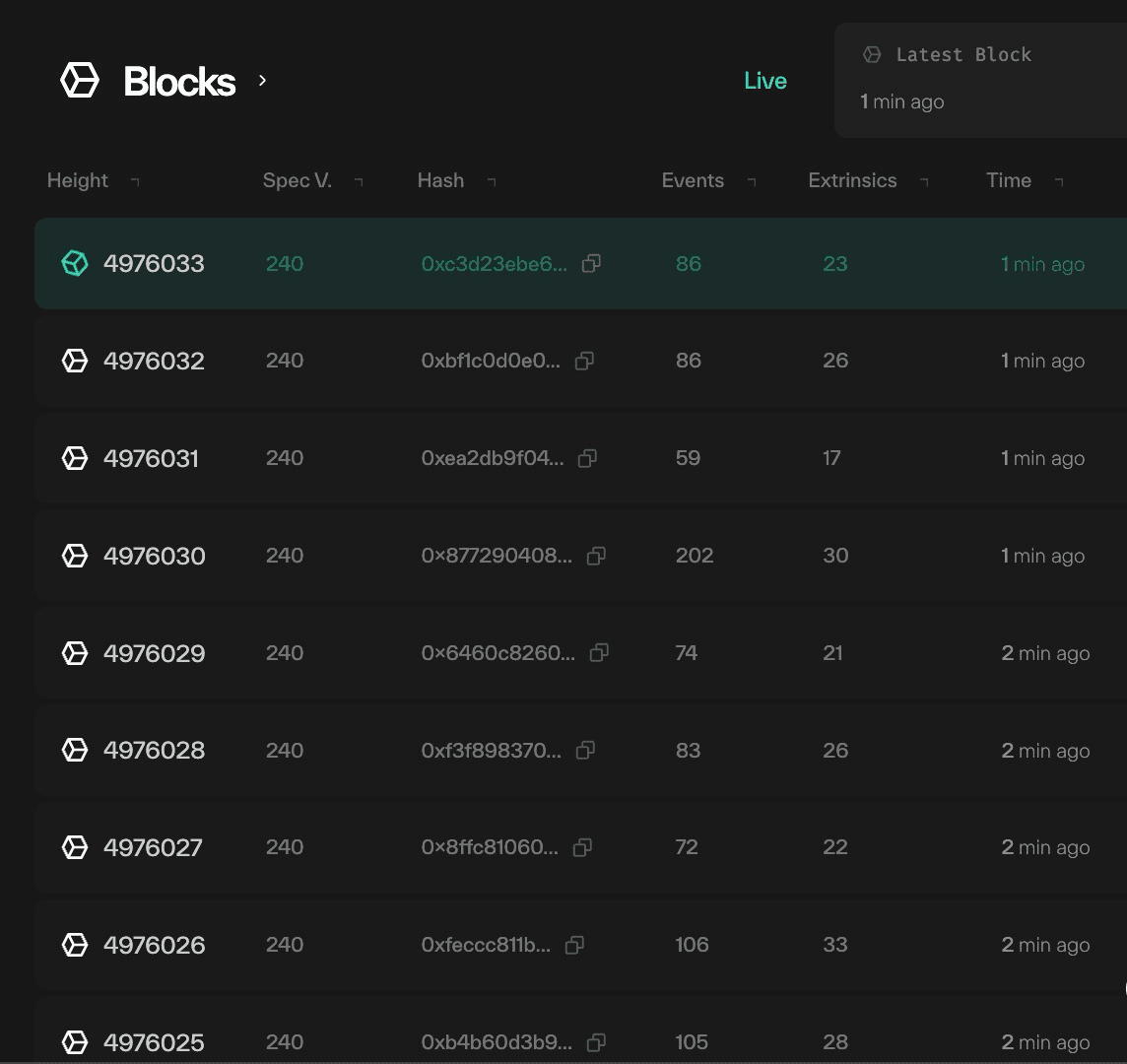Open block height 4976031
Image resolution: width=1127 pixels, height=1064 pixels.
(151, 458)
